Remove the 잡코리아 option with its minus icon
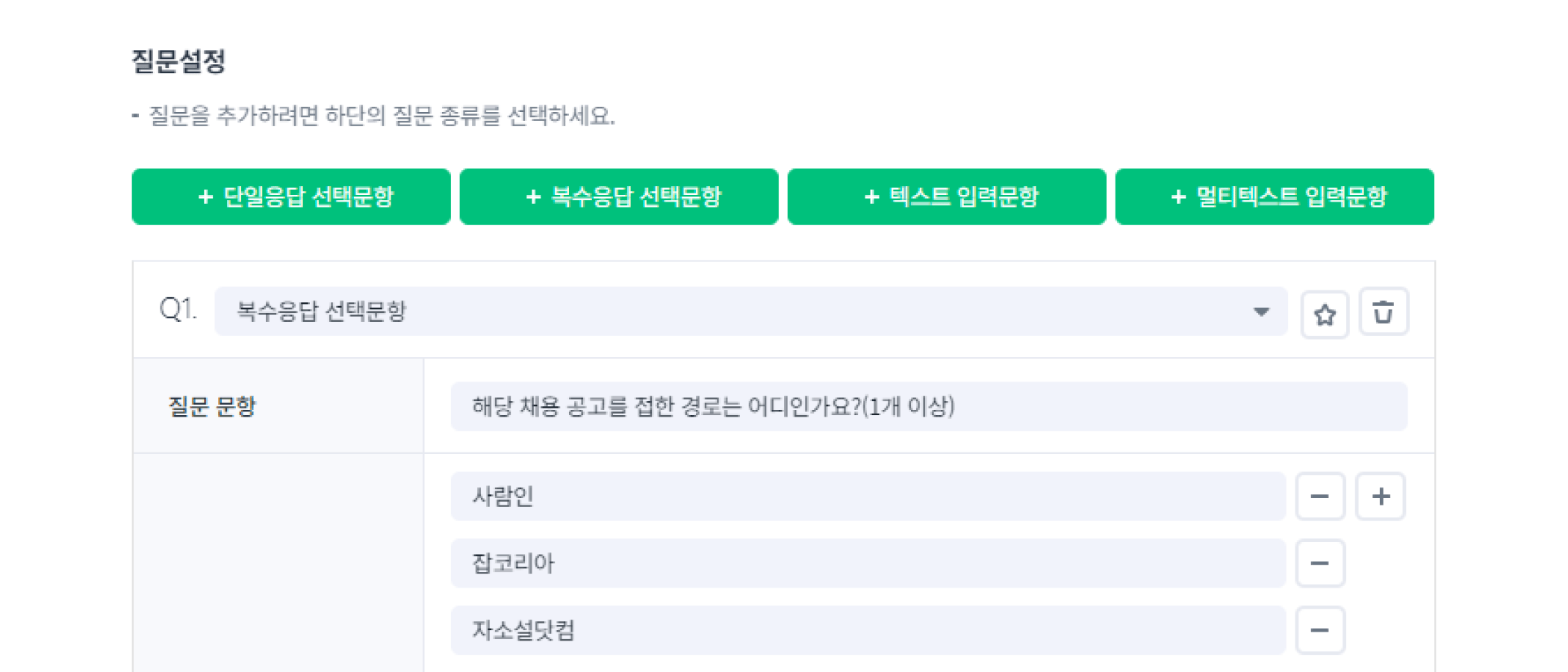 [x=1320, y=564]
